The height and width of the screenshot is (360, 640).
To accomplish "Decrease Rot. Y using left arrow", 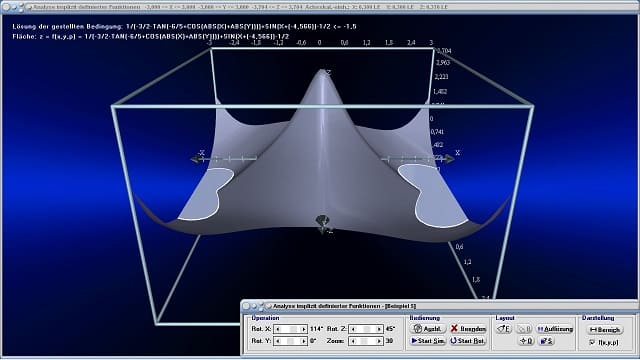I will 278,341.
